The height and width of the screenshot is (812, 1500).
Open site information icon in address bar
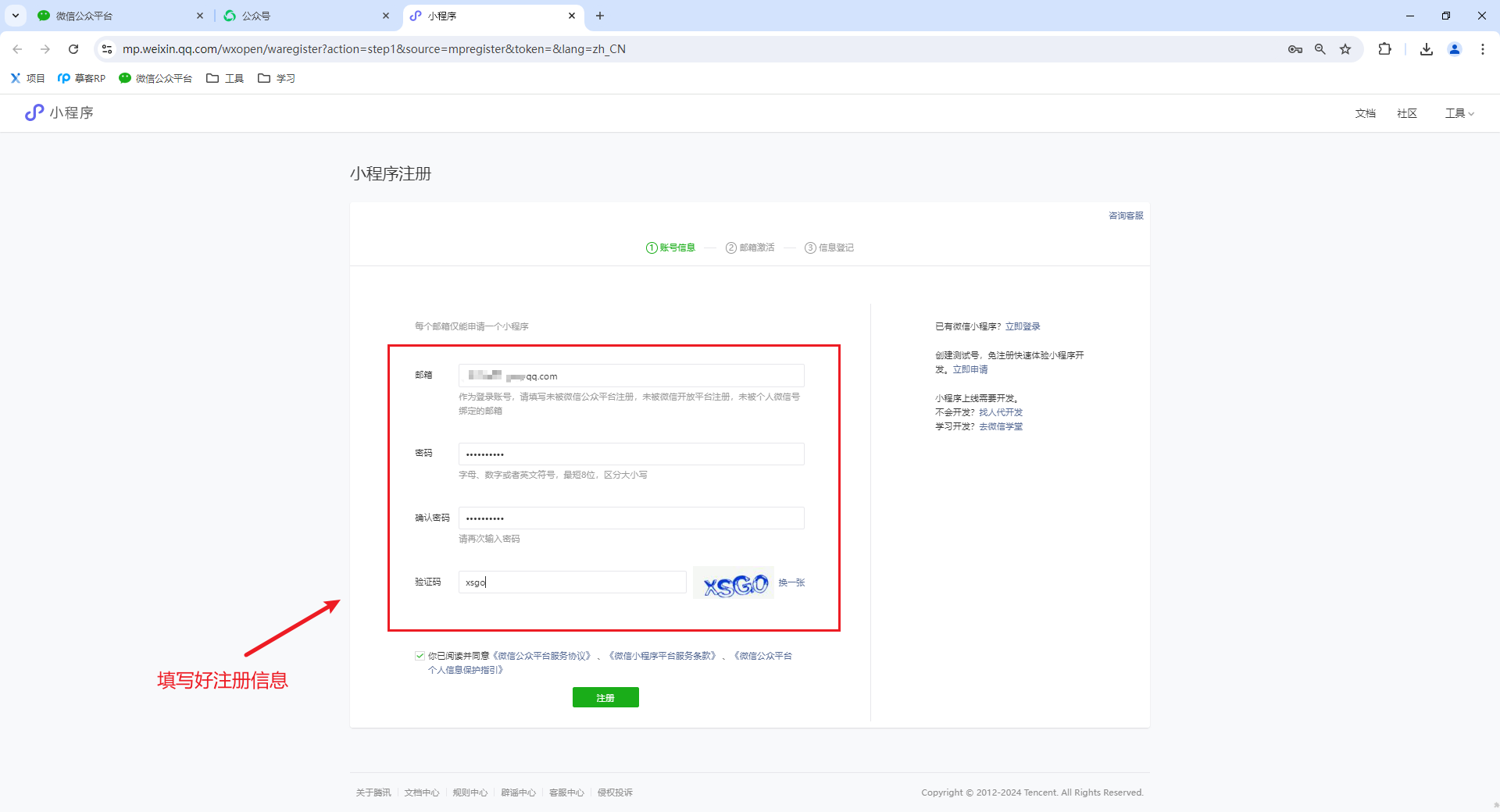pyautogui.click(x=107, y=49)
